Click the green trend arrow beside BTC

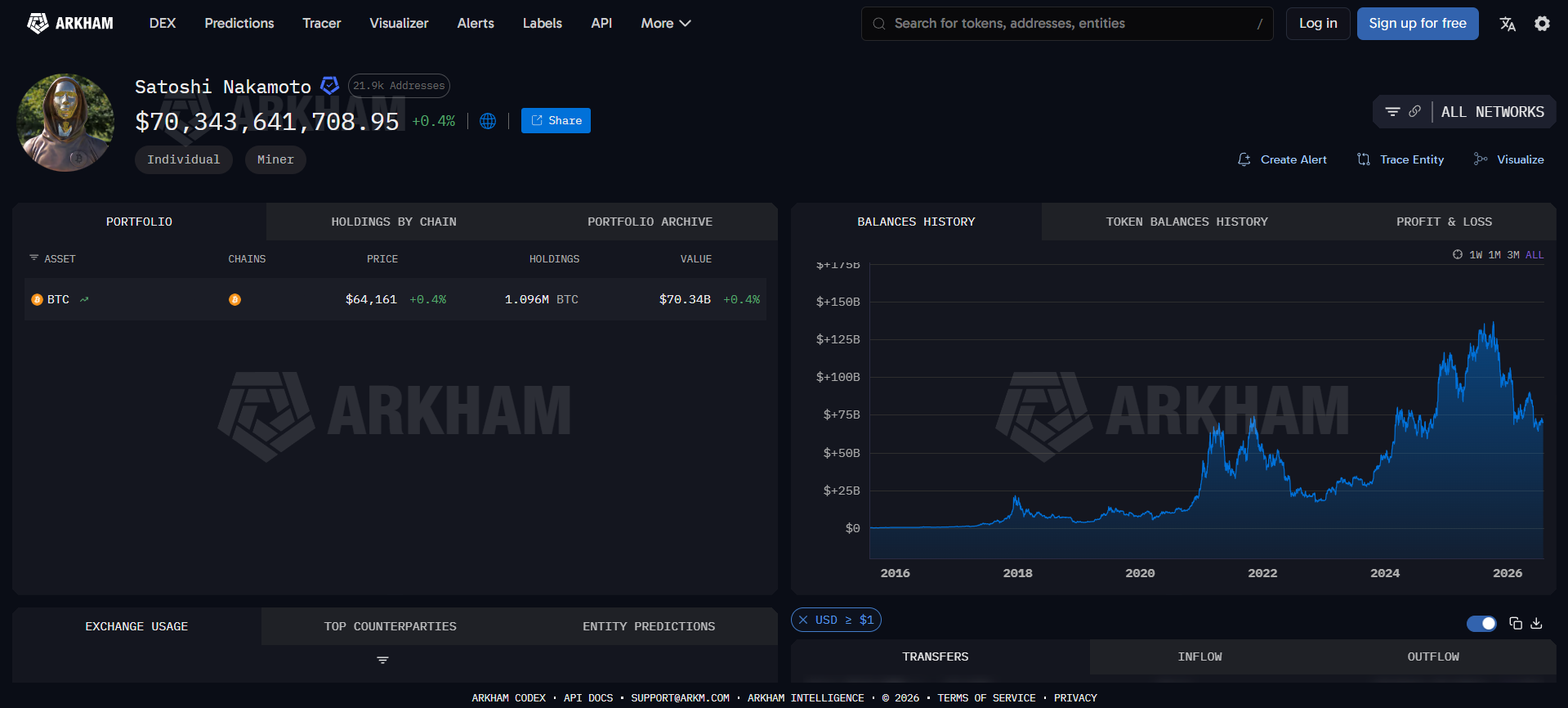(x=84, y=300)
